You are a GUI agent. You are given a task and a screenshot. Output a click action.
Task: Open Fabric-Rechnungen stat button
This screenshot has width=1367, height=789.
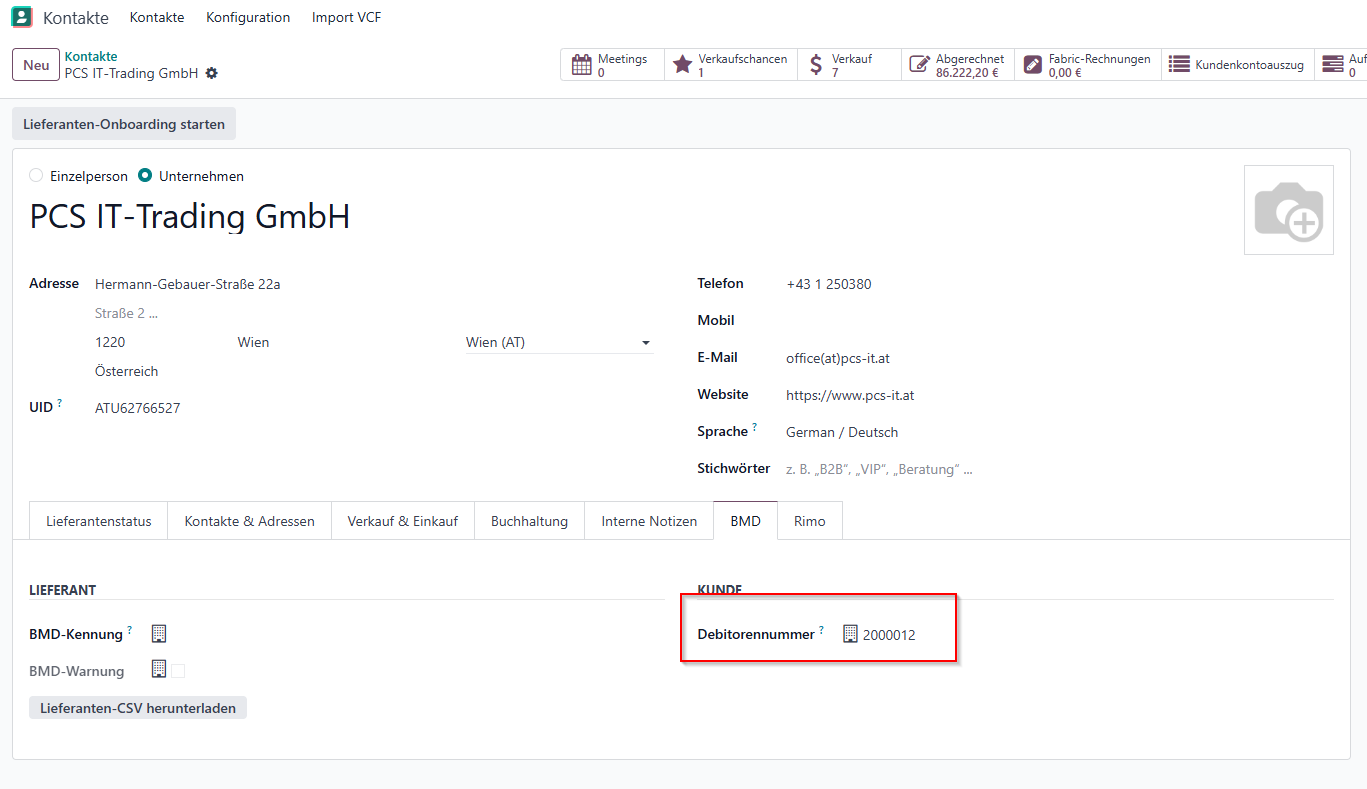(1088, 65)
